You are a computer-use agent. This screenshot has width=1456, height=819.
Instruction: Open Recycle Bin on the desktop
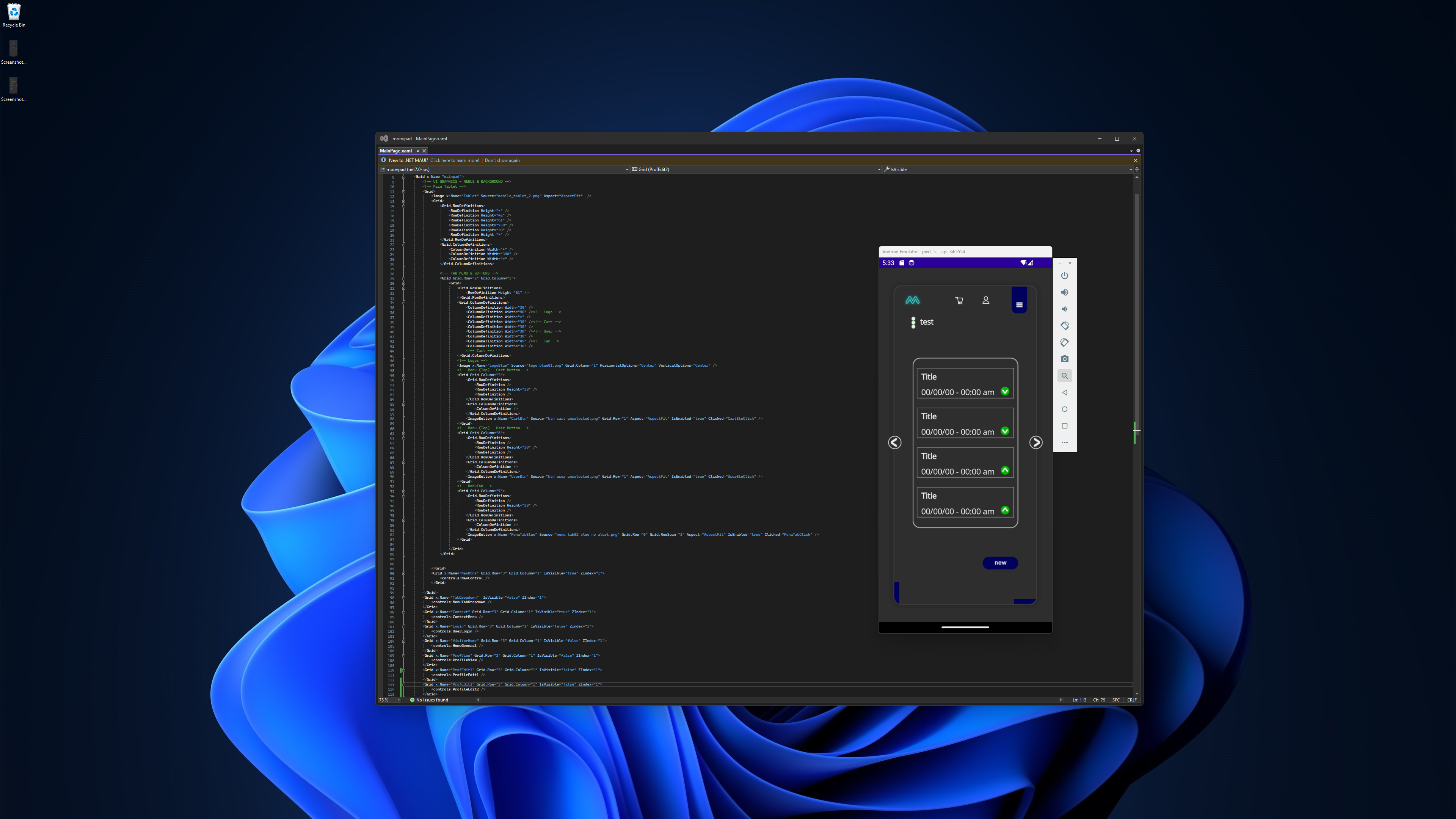pos(14,15)
